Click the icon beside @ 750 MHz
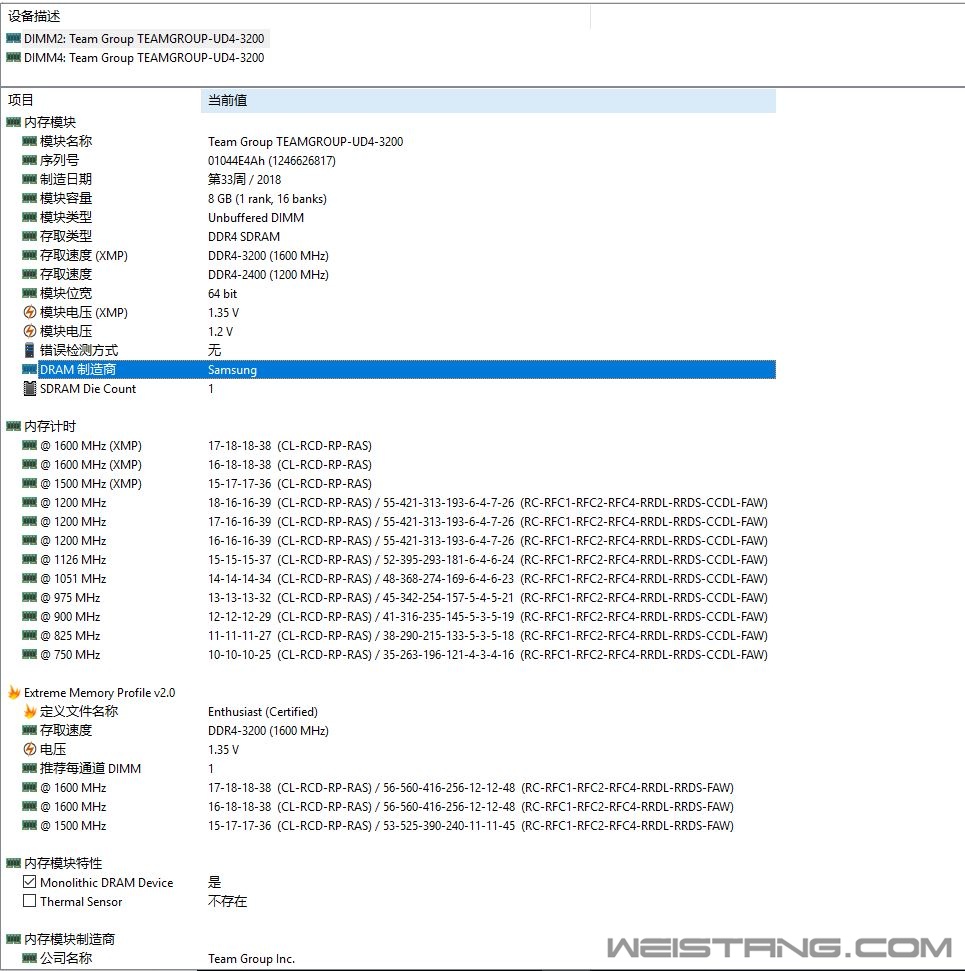This screenshot has height=971, width=965. point(29,655)
